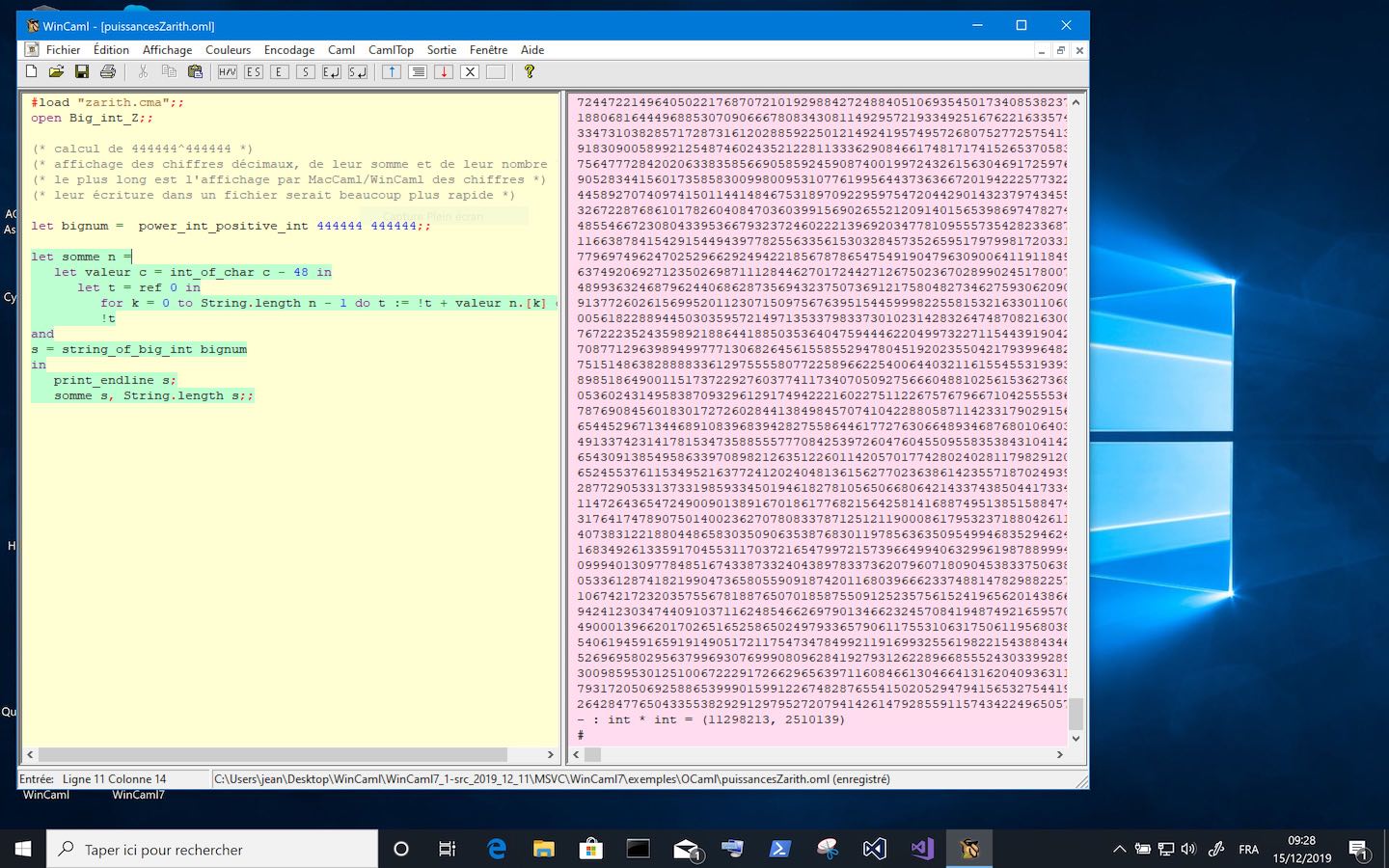Click the result line '- : int * int'
This screenshot has width=1389, height=868.
[710, 719]
